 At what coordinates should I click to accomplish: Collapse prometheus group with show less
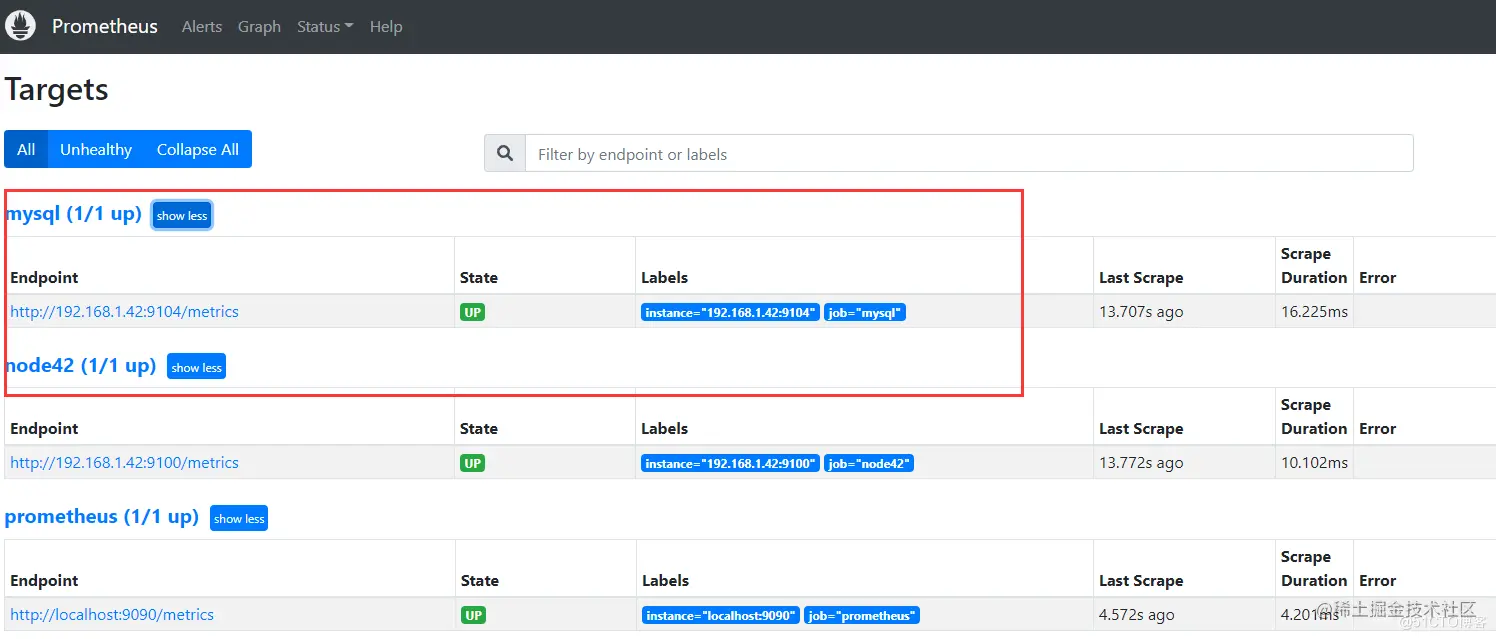point(239,518)
